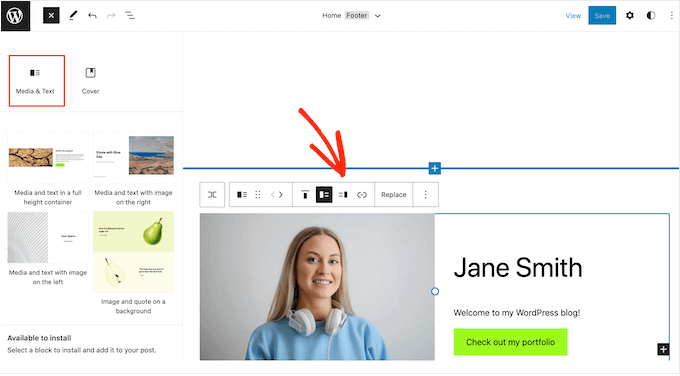Click the WordPress logo button
The width and height of the screenshot is (680, 376).
(15, 16)
